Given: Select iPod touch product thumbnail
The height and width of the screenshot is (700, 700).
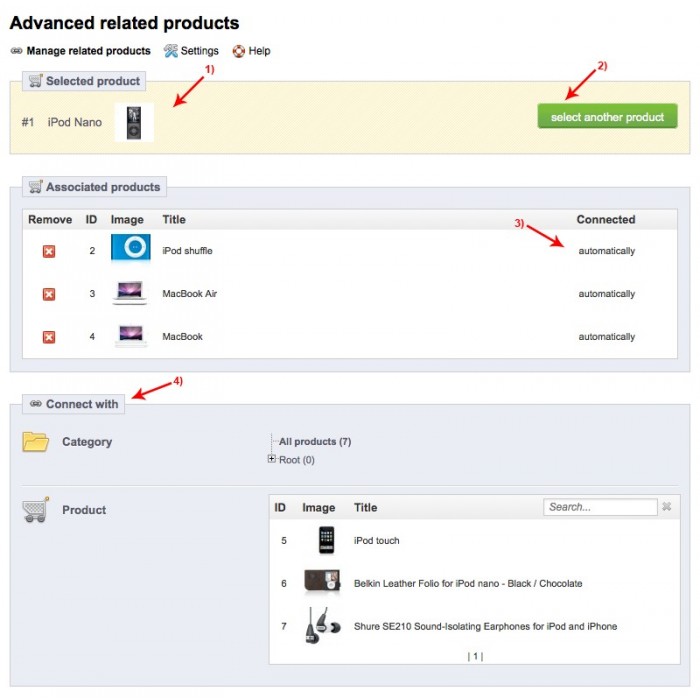Looking at the screenshot, I should [x=326, y=540].
